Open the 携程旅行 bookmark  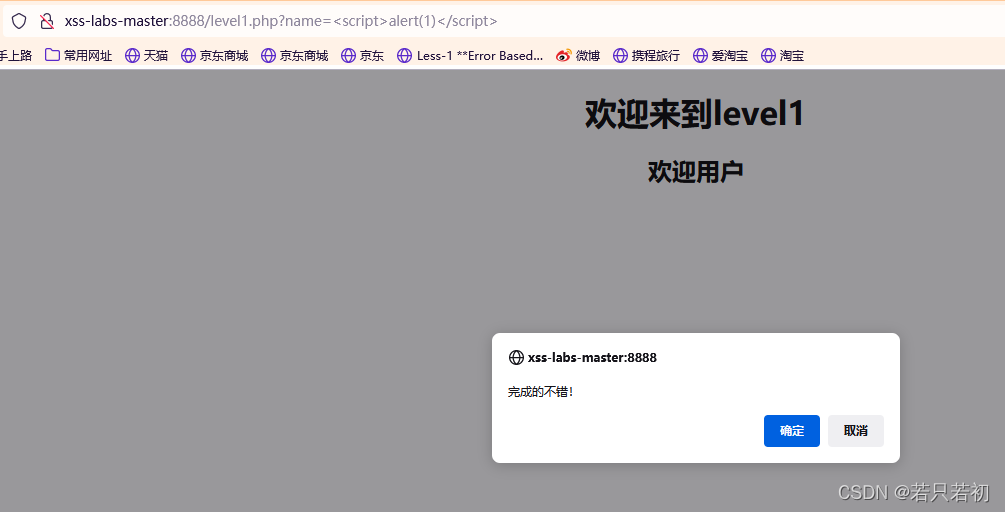pyautogui.click(x=647, y=56)
